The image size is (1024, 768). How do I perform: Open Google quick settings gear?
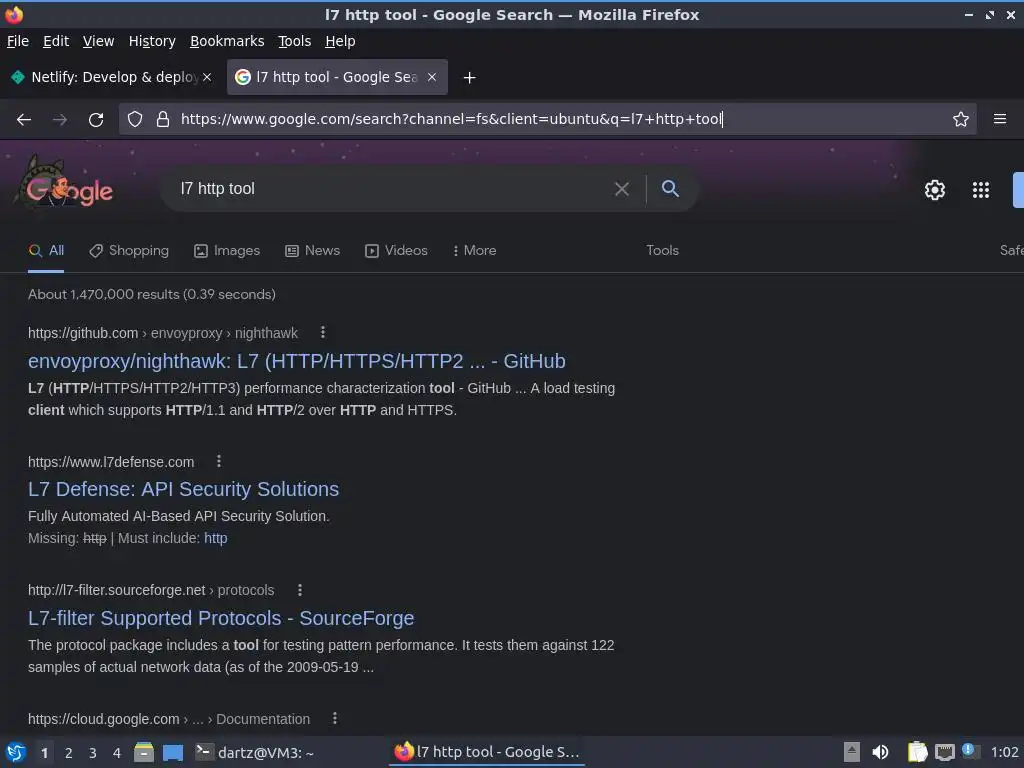coord(935,190)
